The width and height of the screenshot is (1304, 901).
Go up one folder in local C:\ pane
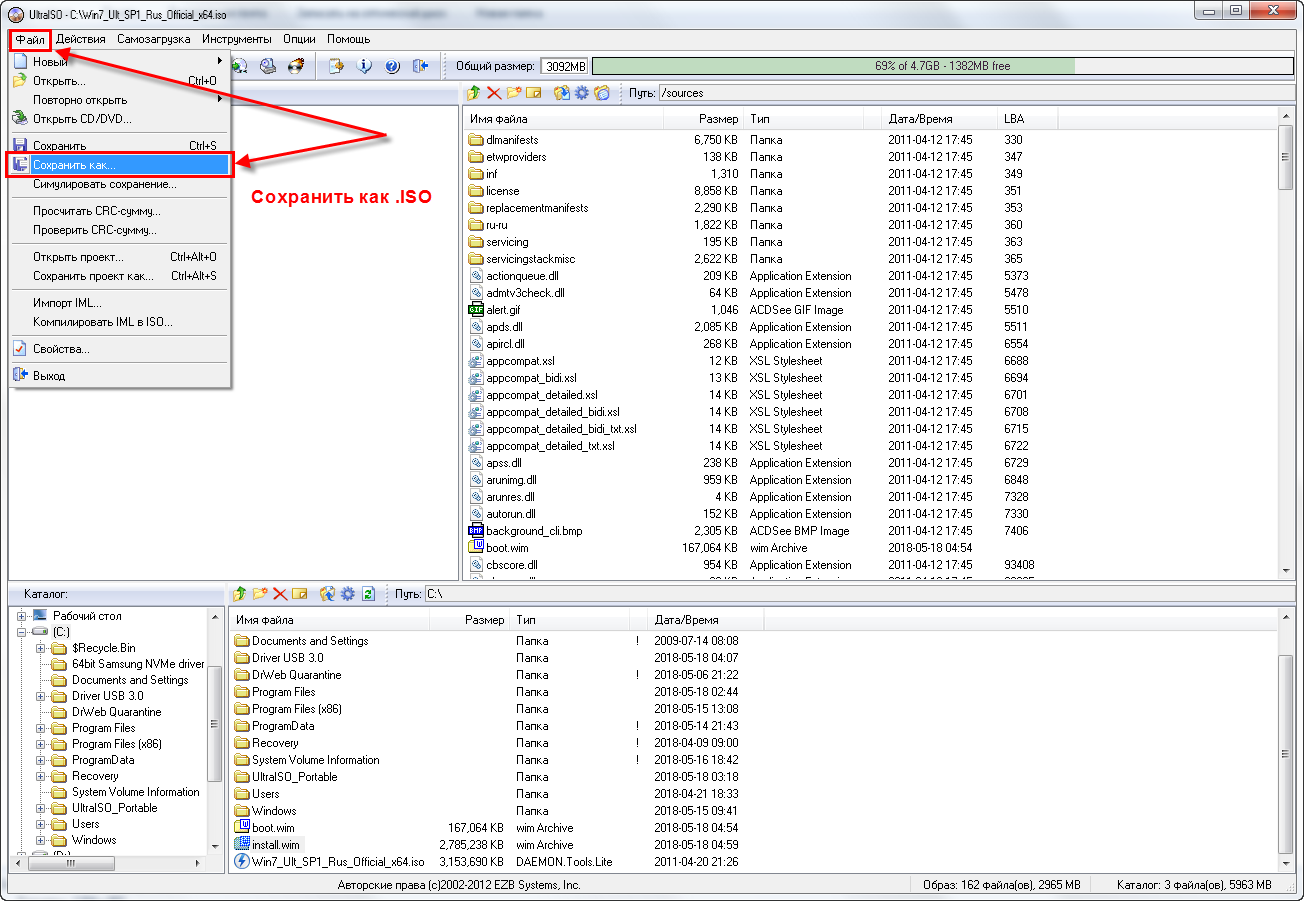[x=240, y=593]
